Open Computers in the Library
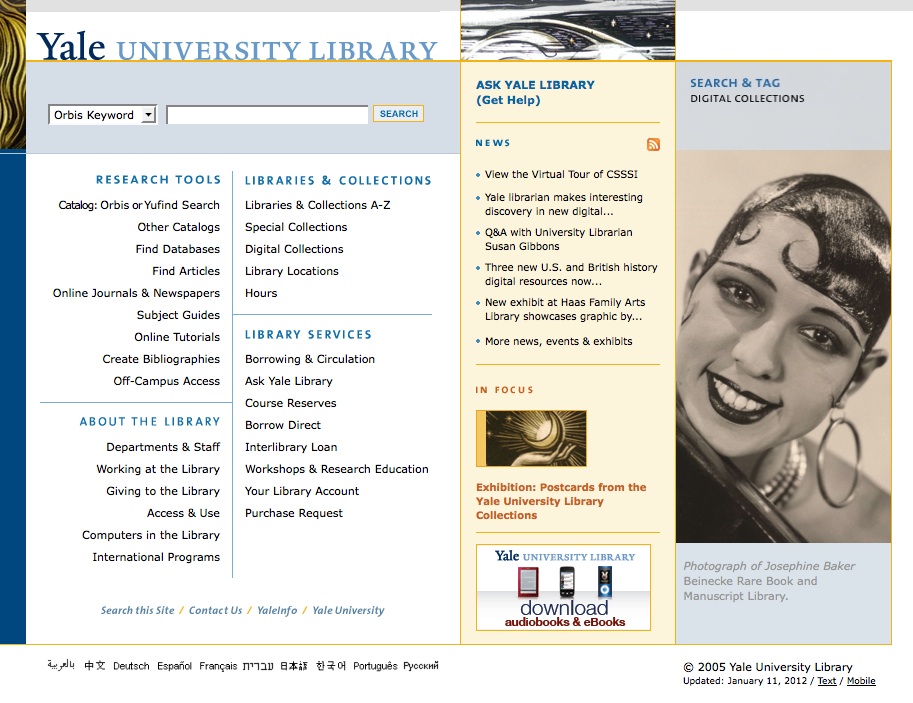 pos(151,535)
